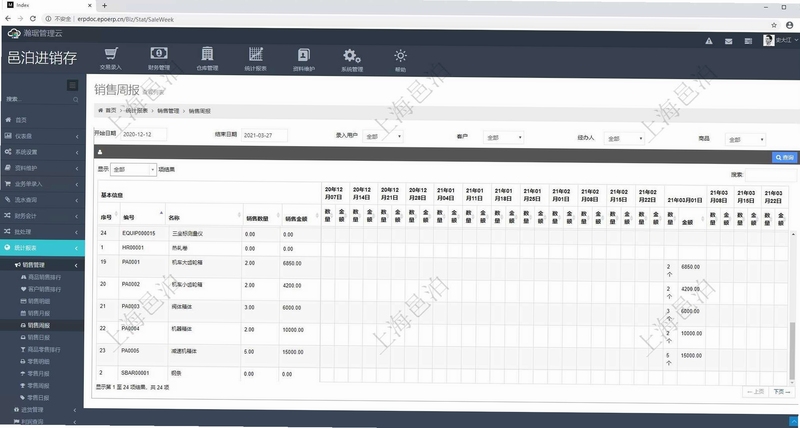Image resolution: width=800 pixels, height=428 pixels.
Task: Click the table 搜索 input field
Action: [770, 174]
